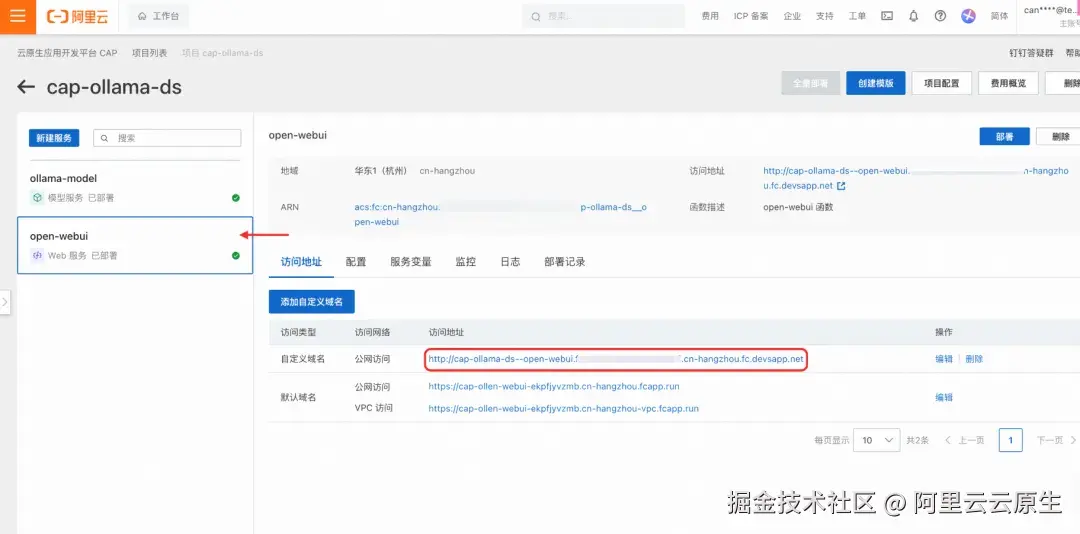
Task: Switch to 监控 tab
Action: (x=466, y=262)
